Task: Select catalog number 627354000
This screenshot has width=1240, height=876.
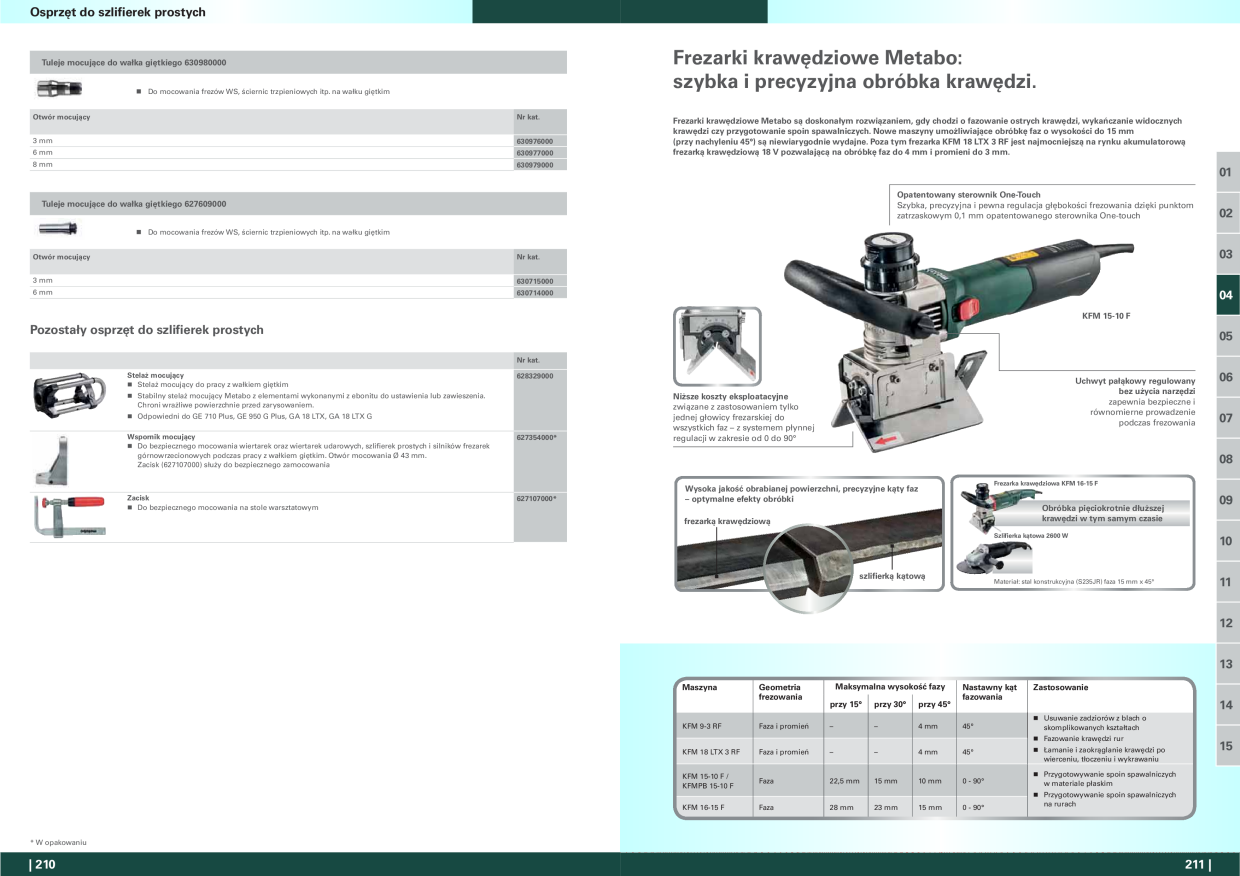Action: pos(536,438)
